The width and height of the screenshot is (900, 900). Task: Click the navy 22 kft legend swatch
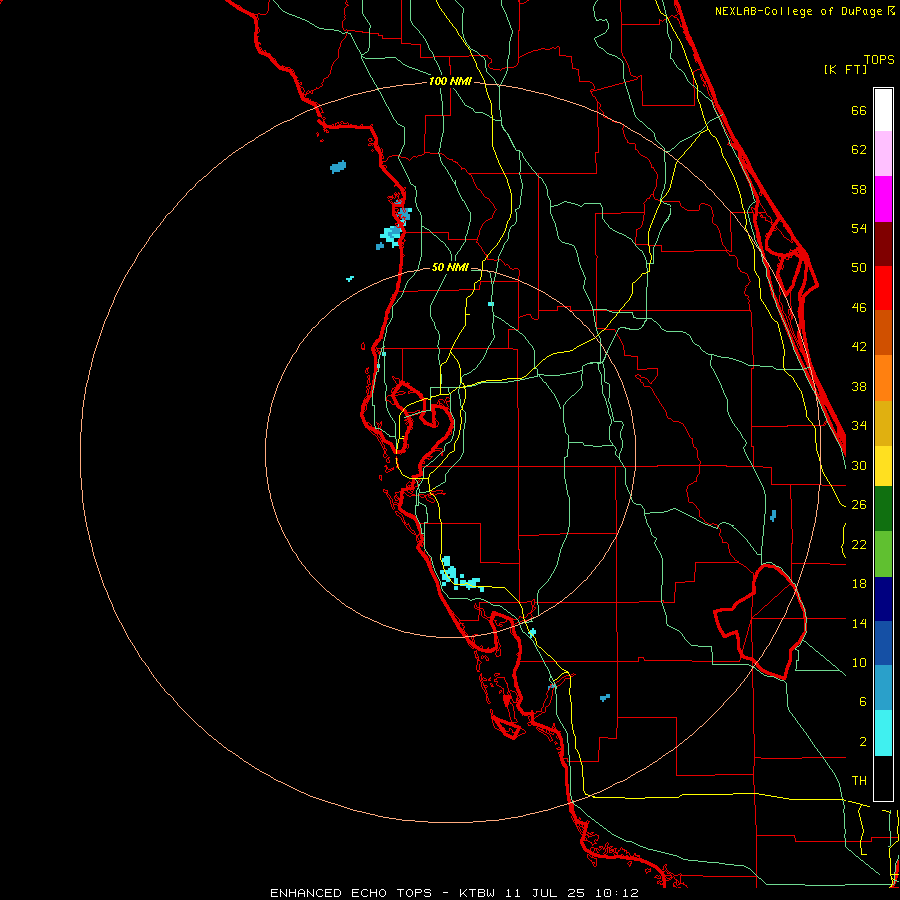tap(883, 598)
